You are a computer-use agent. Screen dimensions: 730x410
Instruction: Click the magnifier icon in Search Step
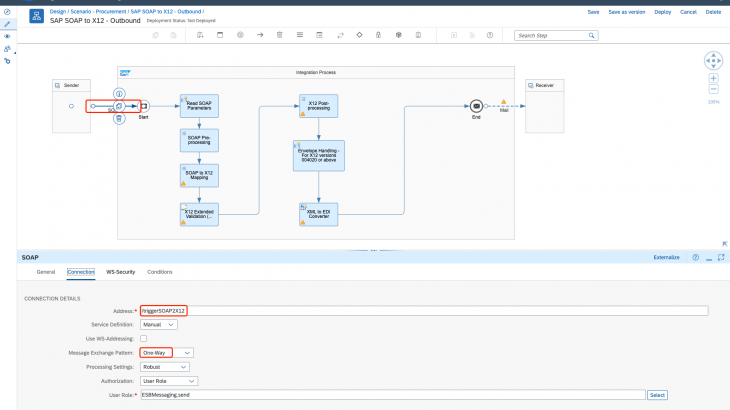(591, 35)
